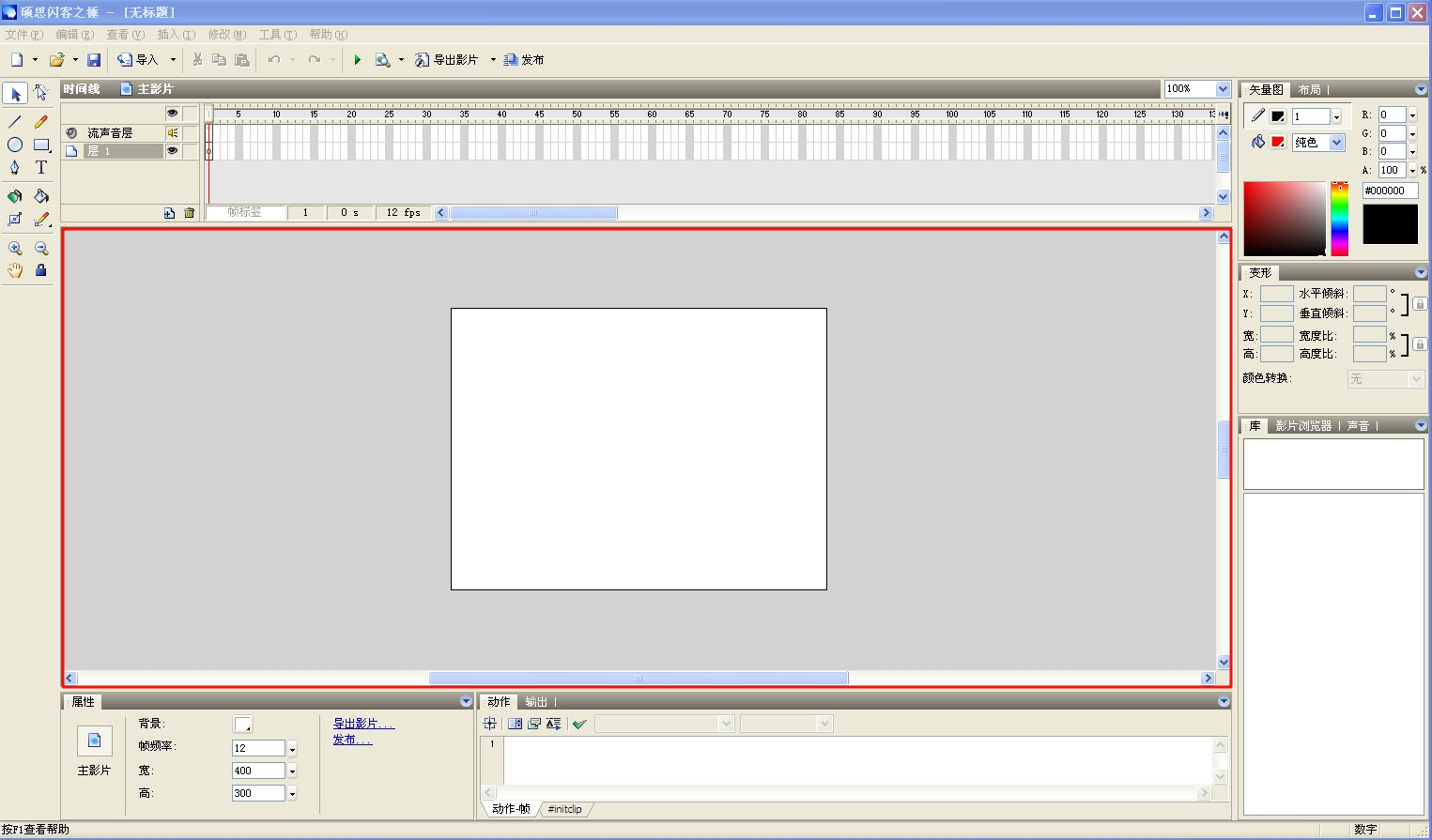The image size is (1432, 840).
Task: Click the preview magnifier toolbar icon
Action: pos(382,60)
